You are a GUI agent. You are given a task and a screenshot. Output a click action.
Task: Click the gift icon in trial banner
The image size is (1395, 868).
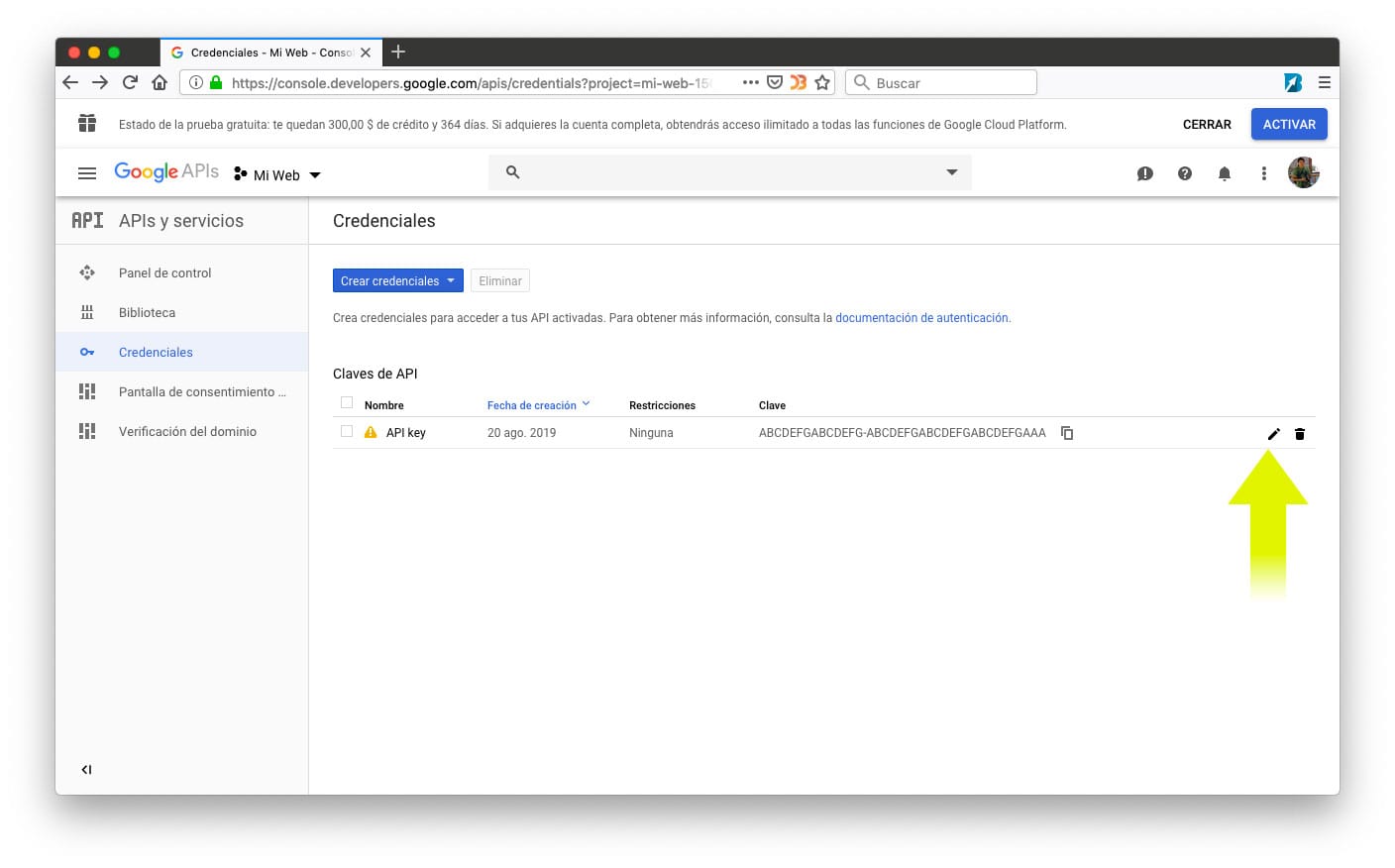(x=87, y=123)
